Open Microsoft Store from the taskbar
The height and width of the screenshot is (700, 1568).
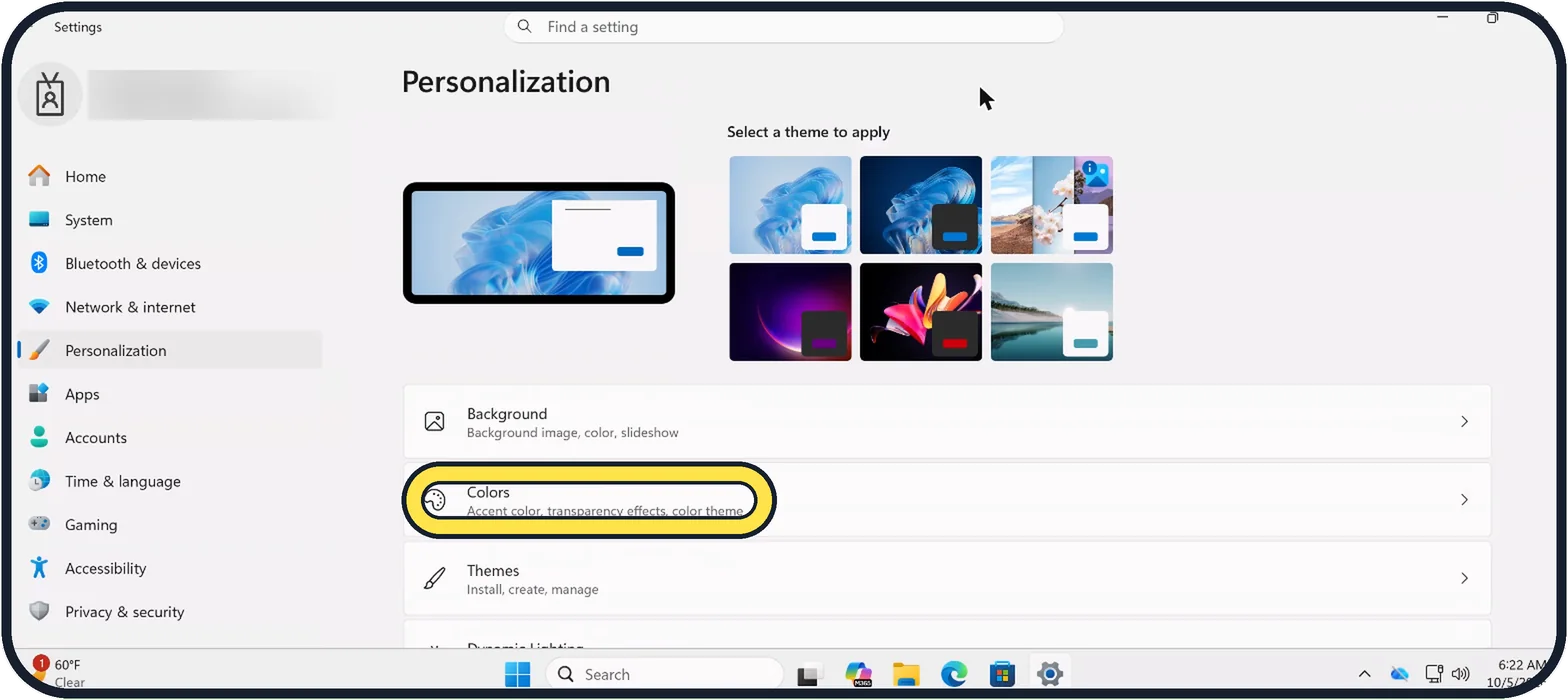coord(1002,674)
